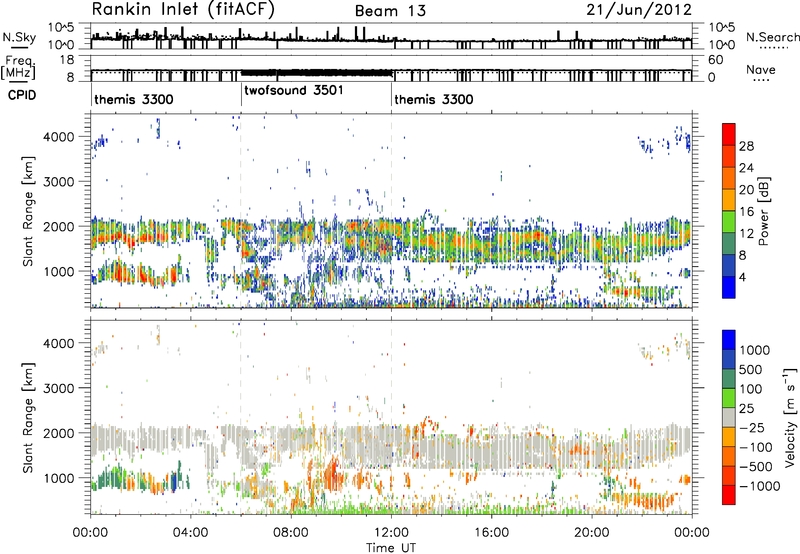Click the '20:00' time tick label

click(592, 533)
